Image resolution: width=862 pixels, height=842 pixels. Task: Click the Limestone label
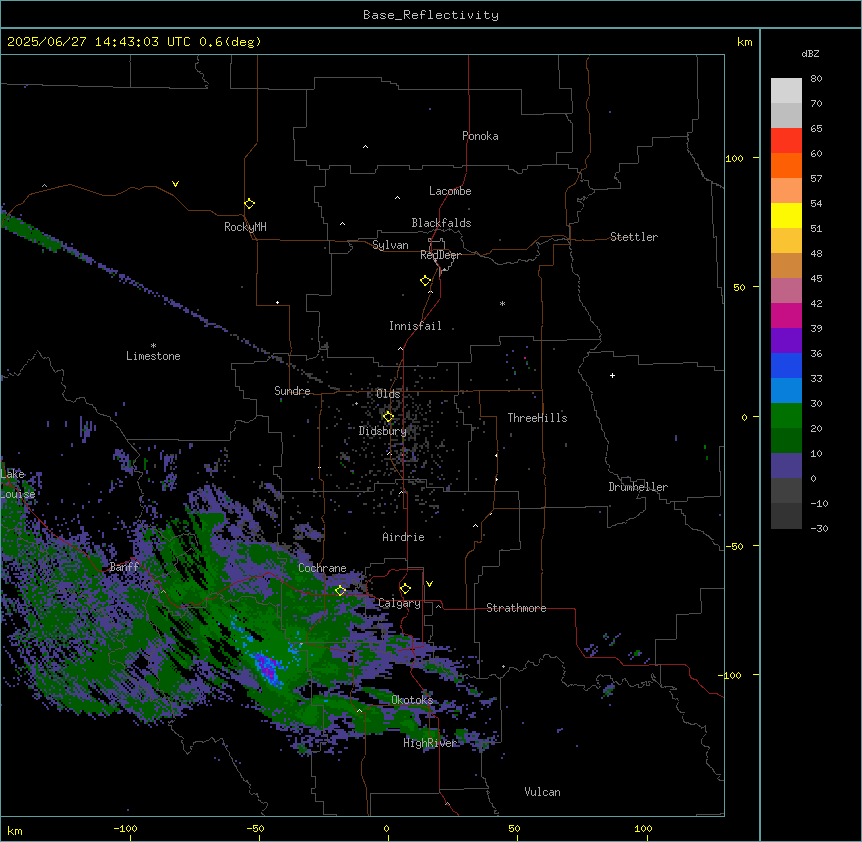coord(153,356)
